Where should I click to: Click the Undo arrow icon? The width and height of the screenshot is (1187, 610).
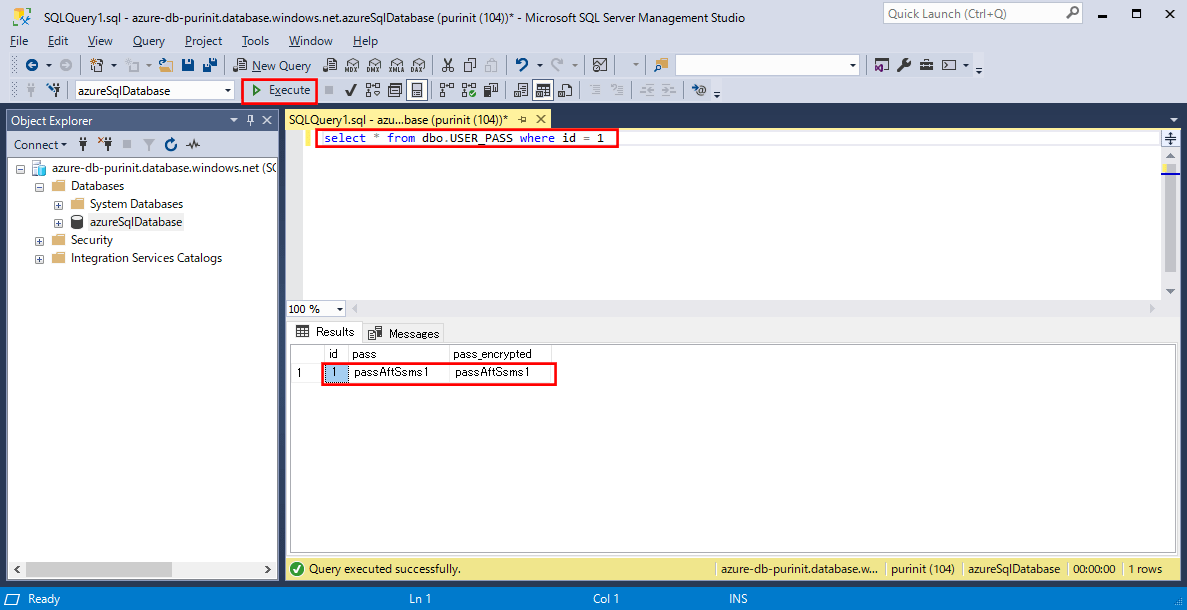tap(521, 65)
